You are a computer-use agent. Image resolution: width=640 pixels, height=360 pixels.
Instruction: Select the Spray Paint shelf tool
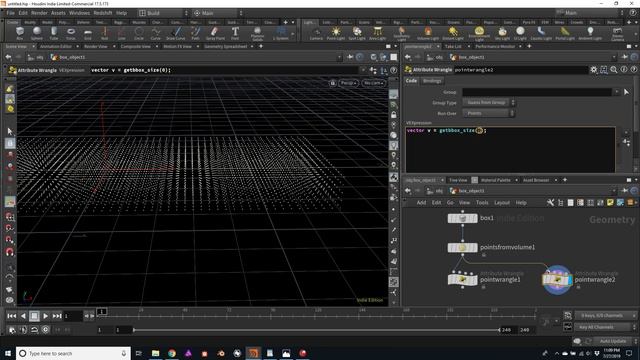pyautogui.click(x=215, y=33)
